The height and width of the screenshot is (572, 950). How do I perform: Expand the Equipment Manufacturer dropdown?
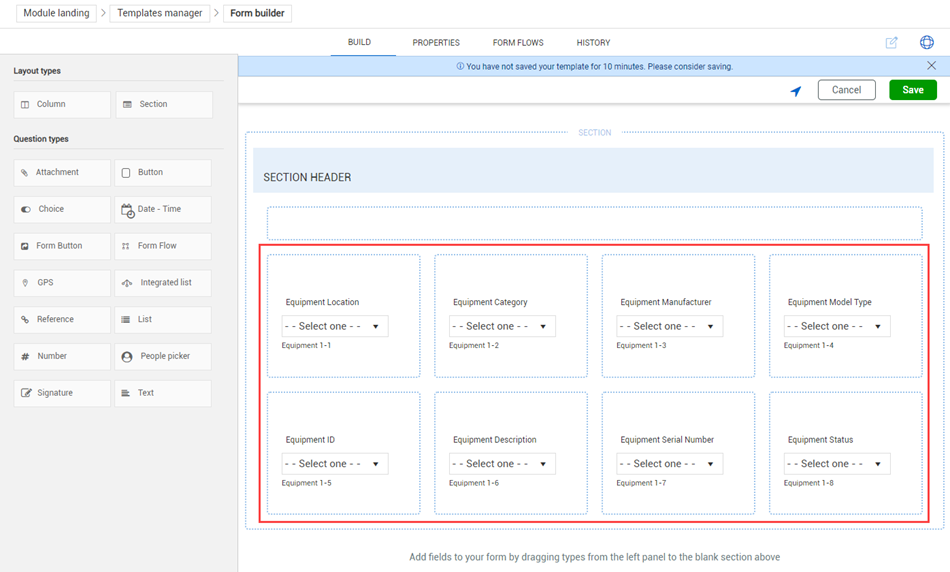tap(669, 326)
